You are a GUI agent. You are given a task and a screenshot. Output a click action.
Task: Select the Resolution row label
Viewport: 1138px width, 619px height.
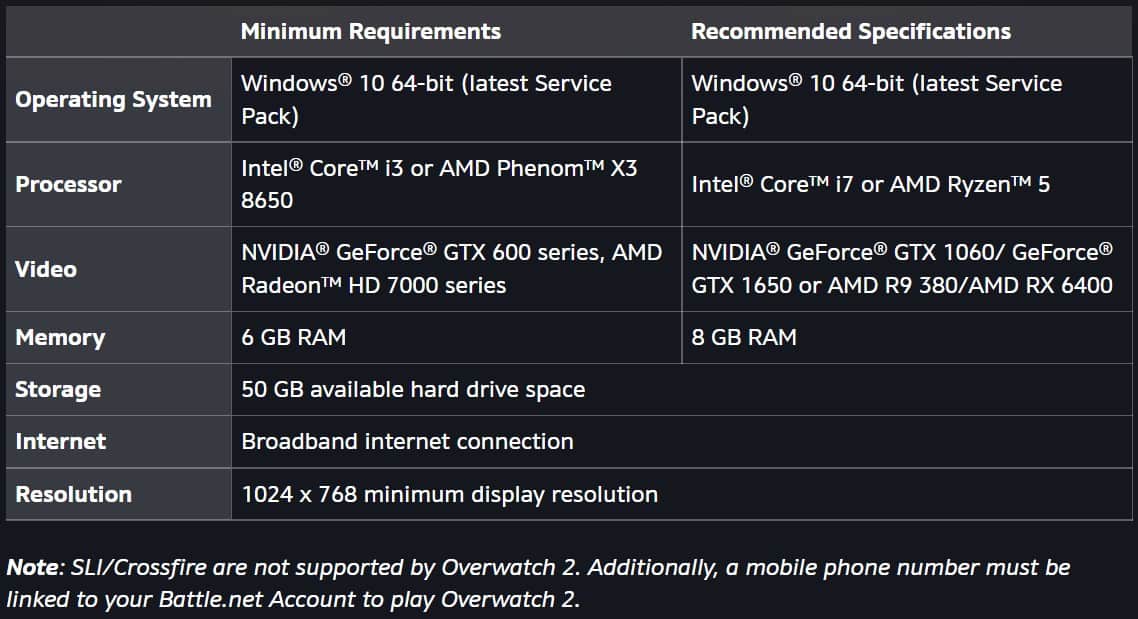[x=73, y=494]
